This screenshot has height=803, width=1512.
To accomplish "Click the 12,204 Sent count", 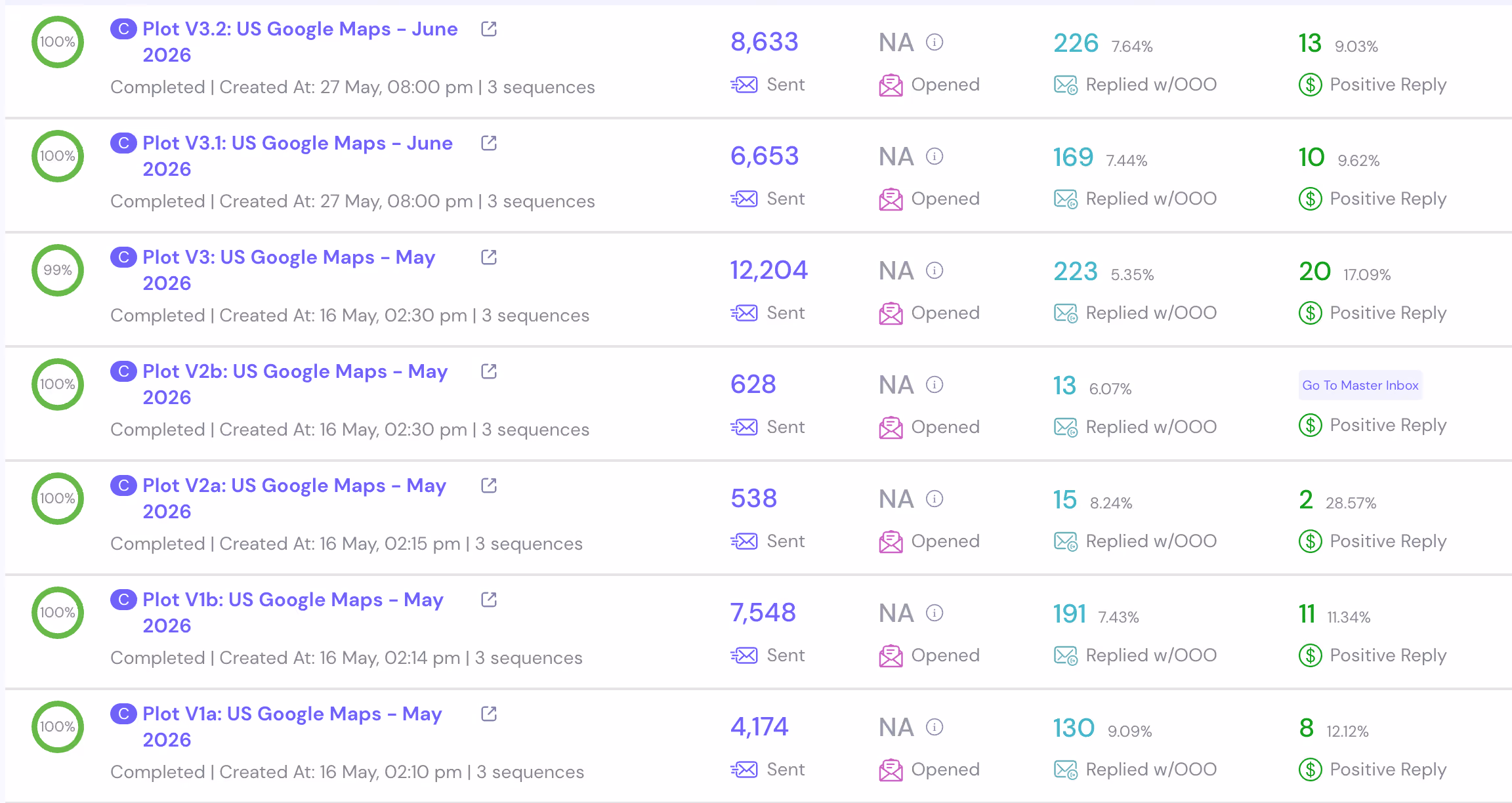I will click(769, 270).
